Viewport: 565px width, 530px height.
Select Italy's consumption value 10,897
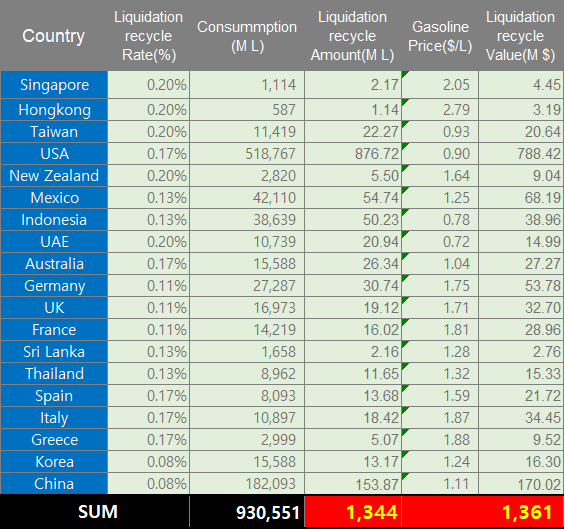(x=247, y=418)
